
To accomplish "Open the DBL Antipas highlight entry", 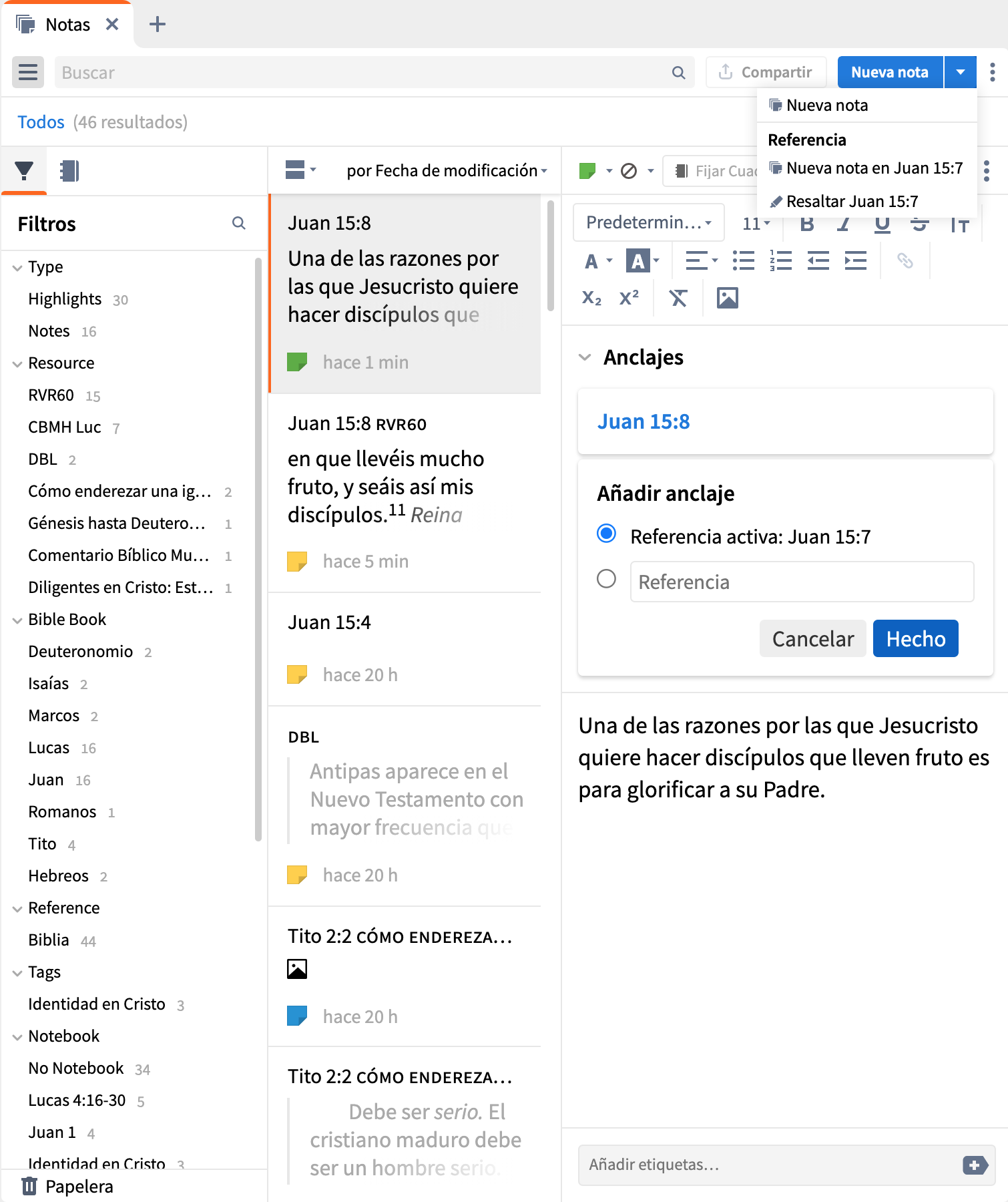I will point(405,806).
